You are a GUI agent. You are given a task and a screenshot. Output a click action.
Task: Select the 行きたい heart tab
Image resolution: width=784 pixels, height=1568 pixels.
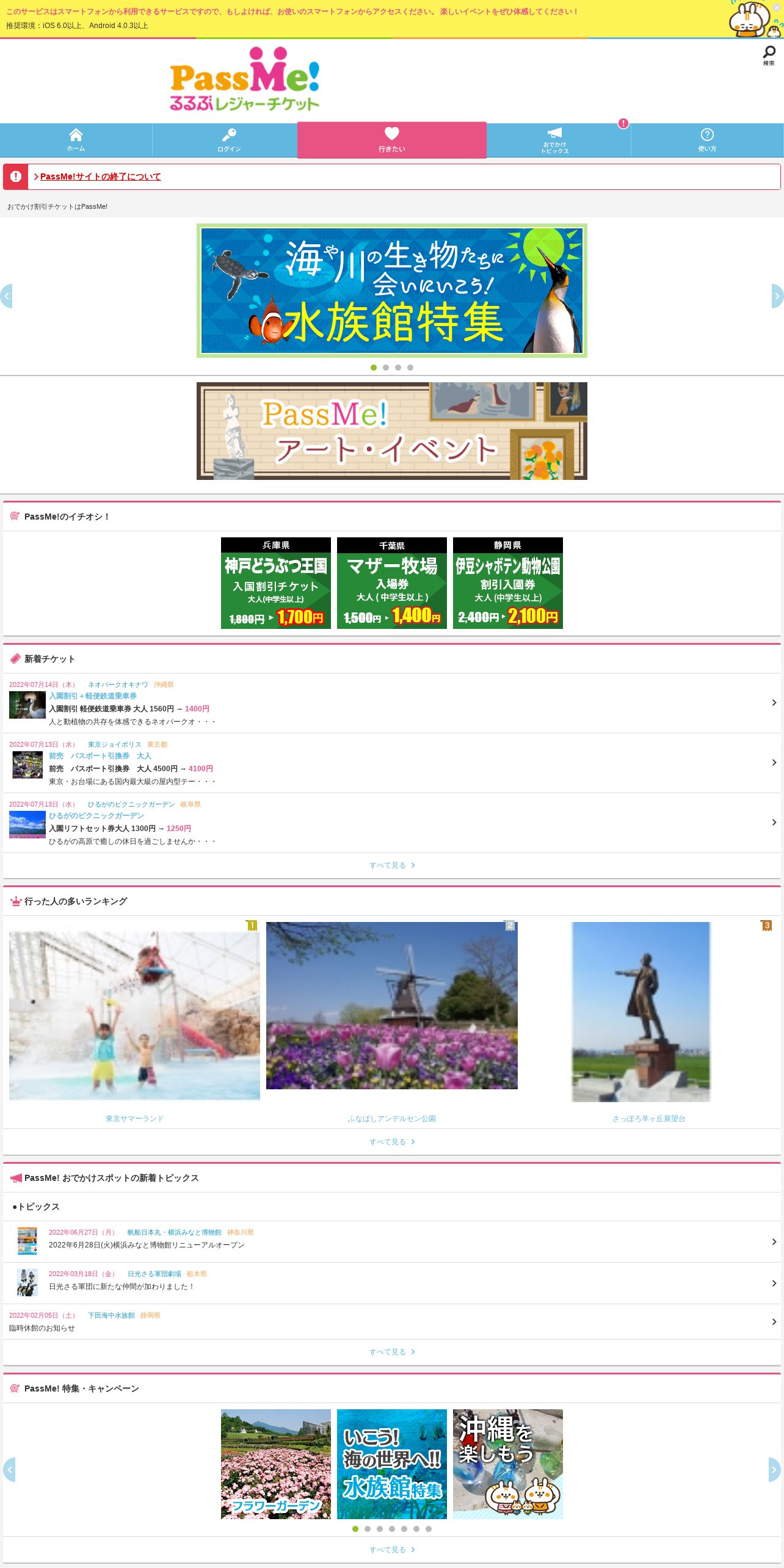pos(391,140)
